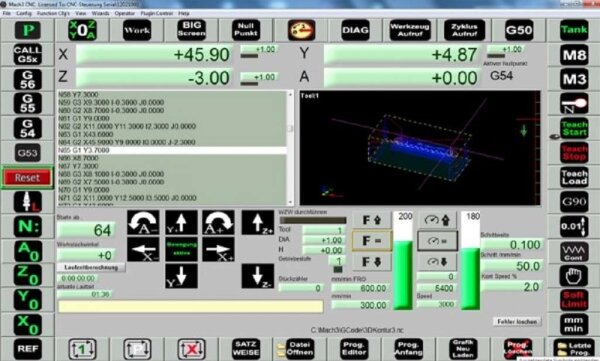This screenshot has height=361, width=600.
Task: Select G-code line N66 X8.7000
Action: click(171, 158)
